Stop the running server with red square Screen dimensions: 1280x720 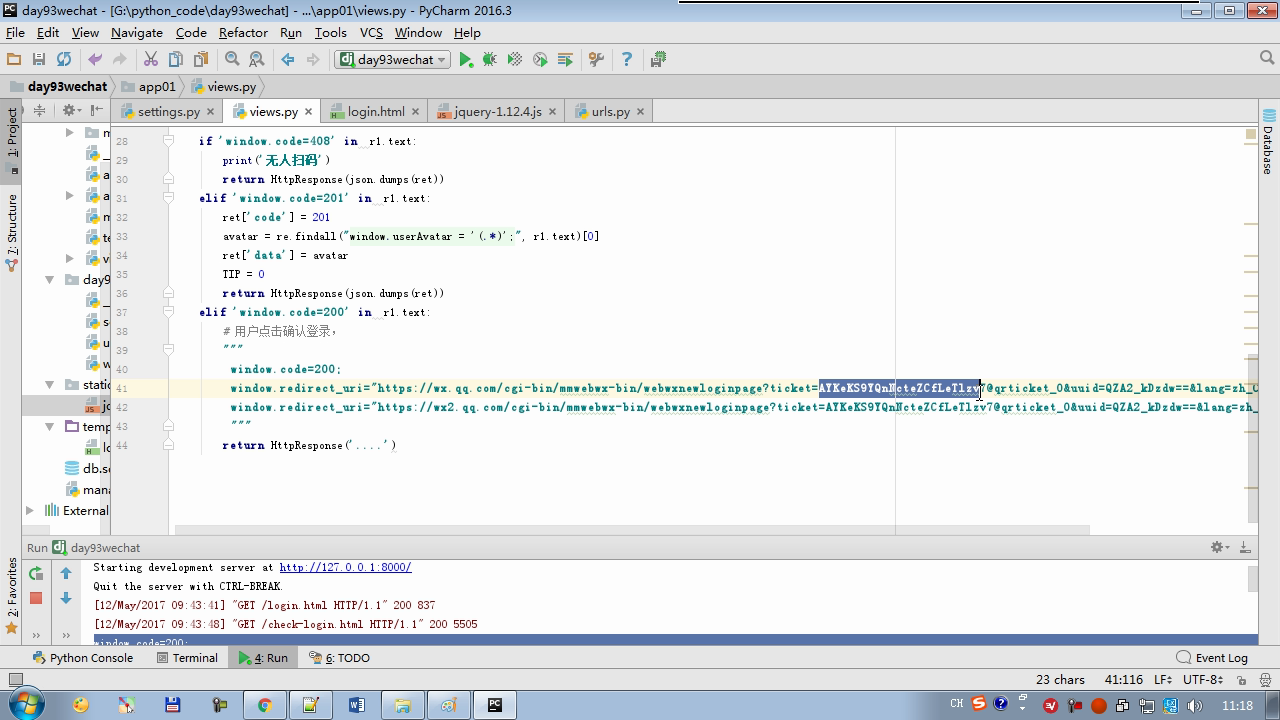coord(36,598)
